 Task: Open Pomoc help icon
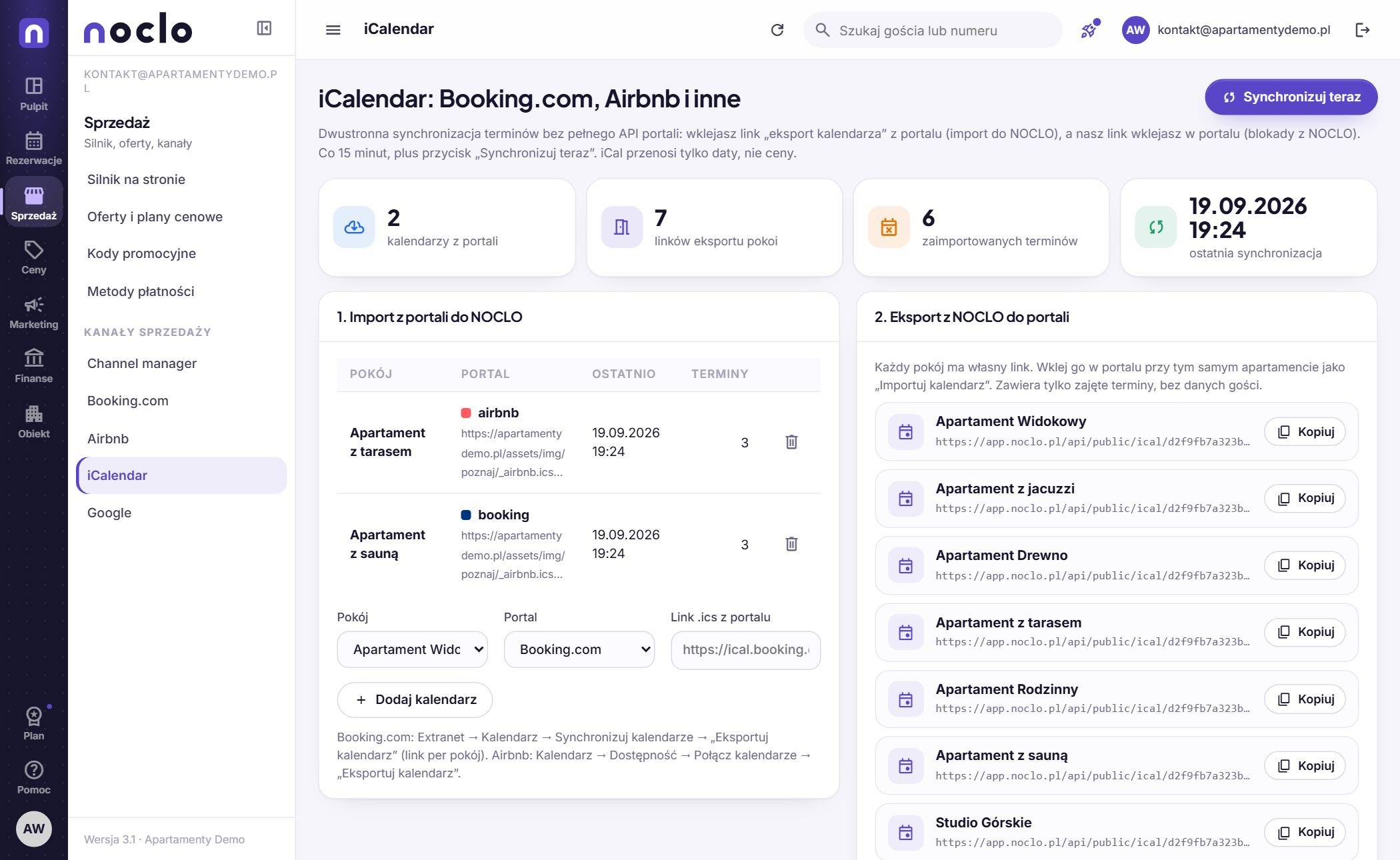[33, 777]
